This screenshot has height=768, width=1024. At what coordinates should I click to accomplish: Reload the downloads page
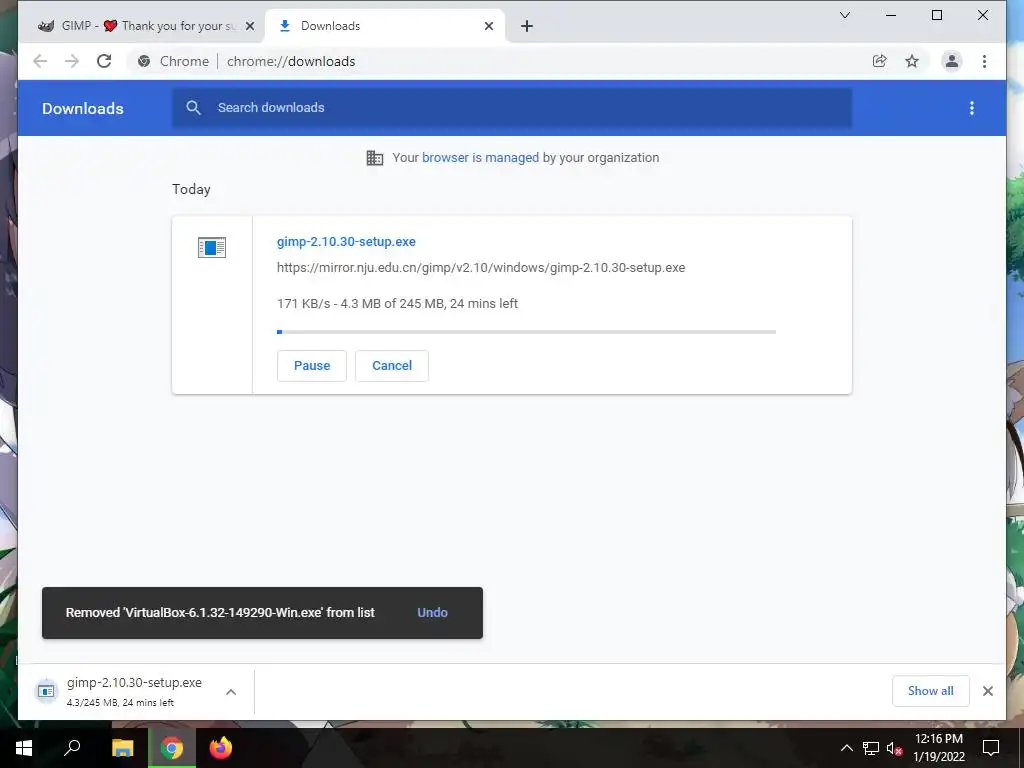(104, 61)
